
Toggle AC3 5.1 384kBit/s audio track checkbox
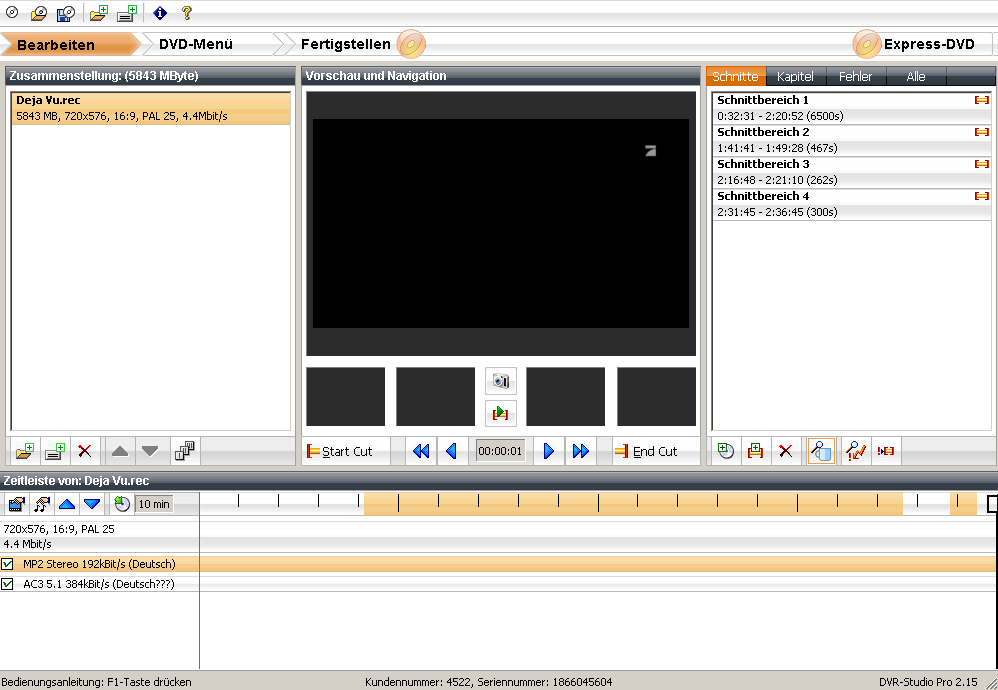[8, 583]
